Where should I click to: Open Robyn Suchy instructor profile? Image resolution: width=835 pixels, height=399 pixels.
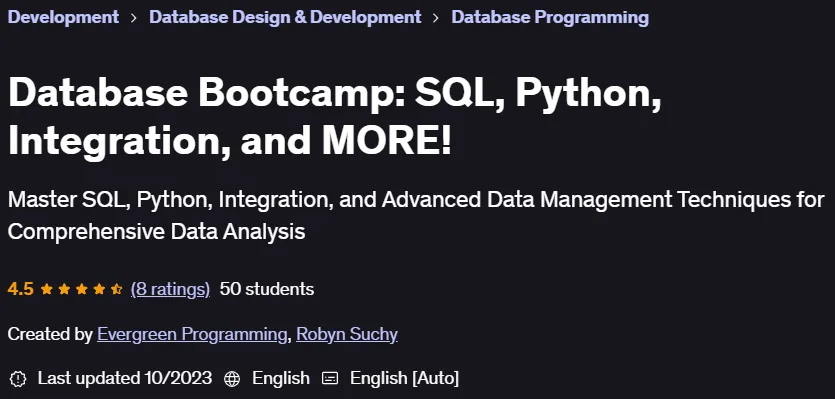[347, 335]
